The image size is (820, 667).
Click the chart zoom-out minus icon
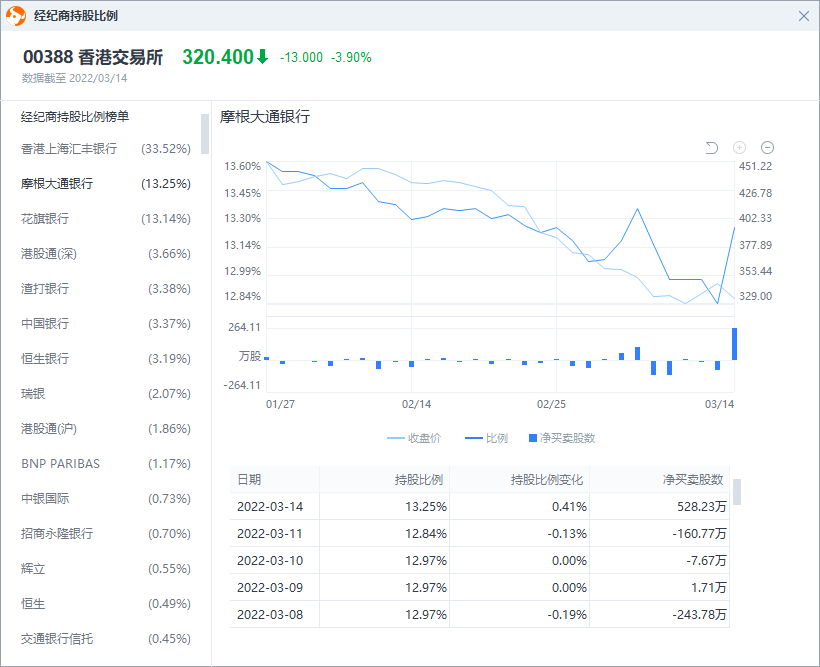(767, 148)
